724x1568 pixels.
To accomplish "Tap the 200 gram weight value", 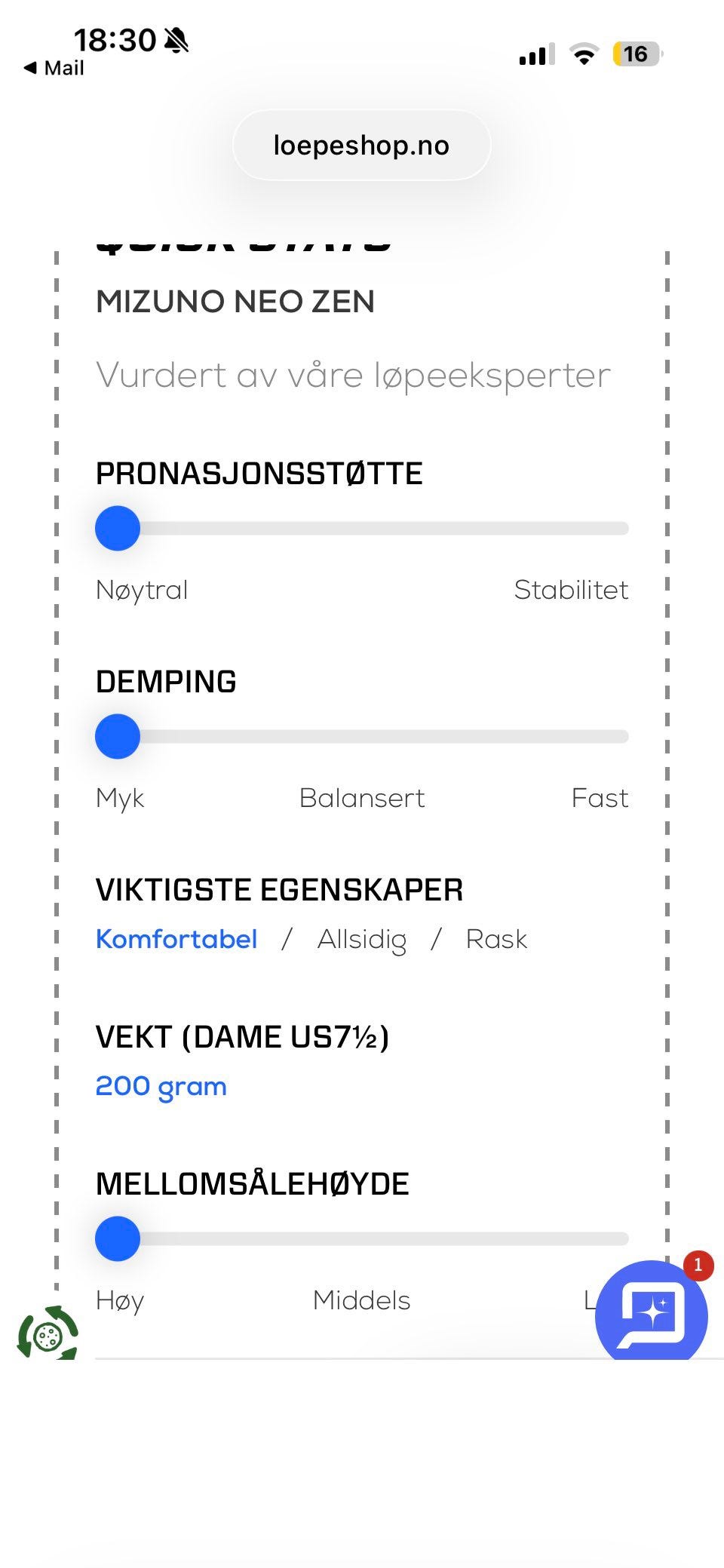I will [x=161, y=1087].
